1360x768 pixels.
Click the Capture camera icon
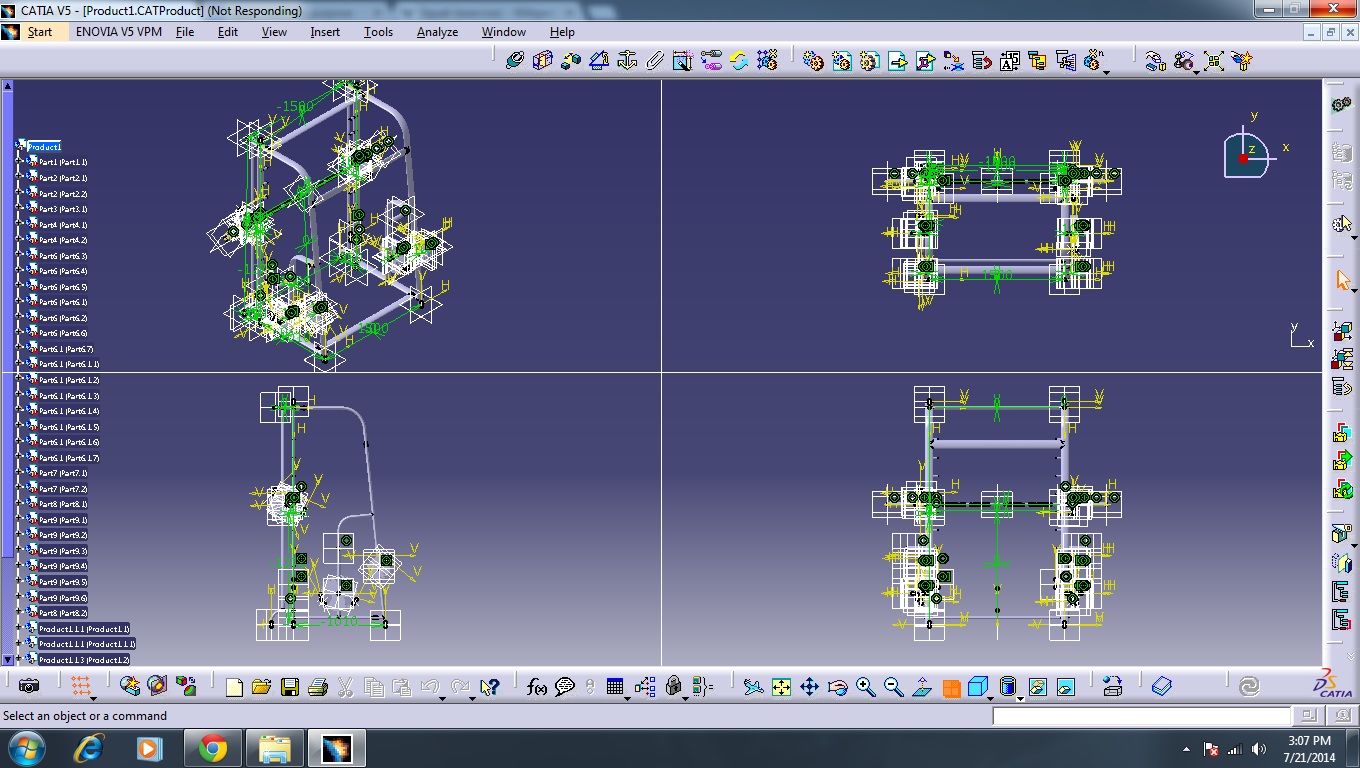(29, 687)
